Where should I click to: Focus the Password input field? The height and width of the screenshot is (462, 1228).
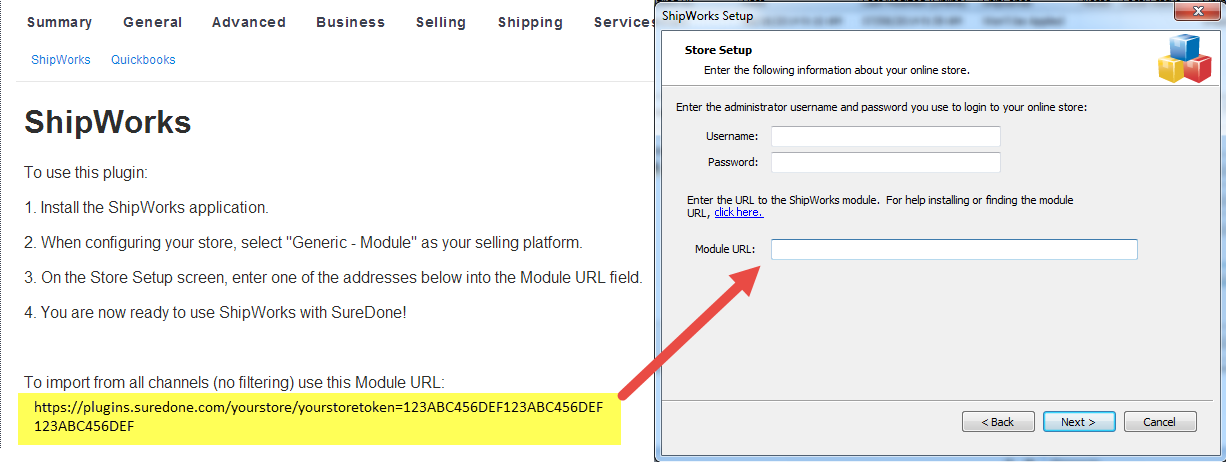885,162
